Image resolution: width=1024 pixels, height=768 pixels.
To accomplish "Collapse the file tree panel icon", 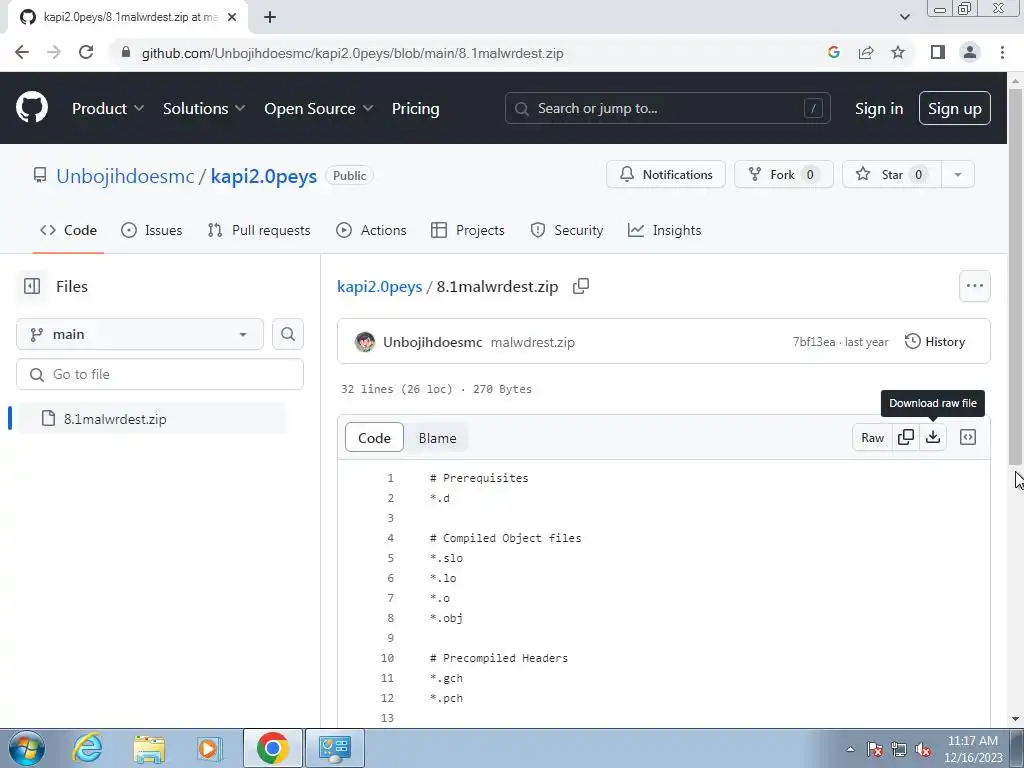I will click(32, 286).
